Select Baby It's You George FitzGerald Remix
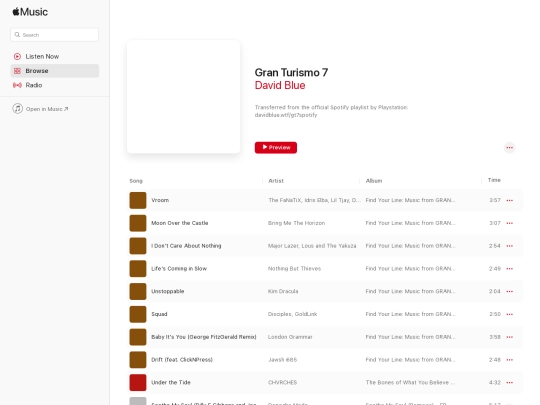 (204, 337)
